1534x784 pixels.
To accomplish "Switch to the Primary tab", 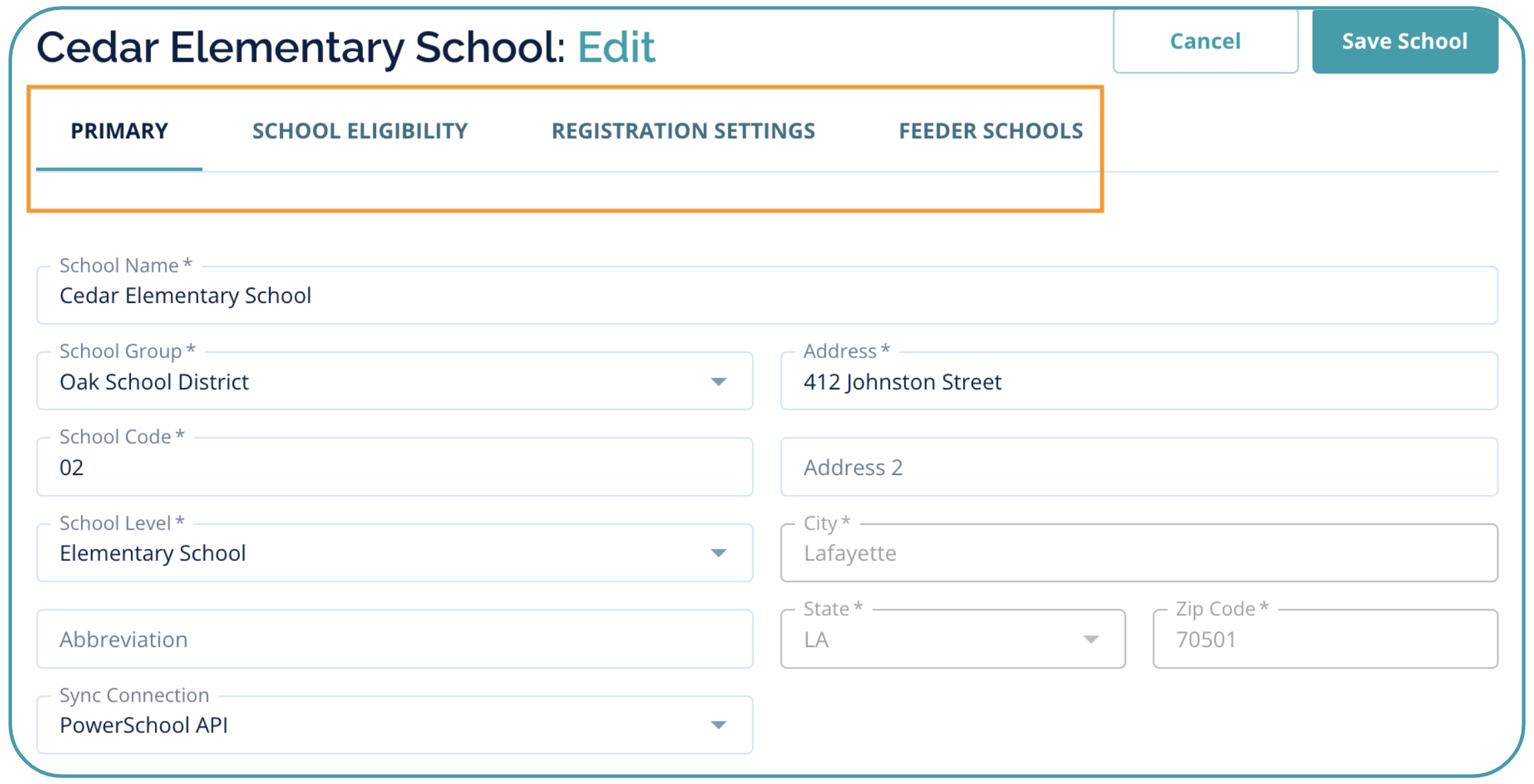I will point(120,131).
